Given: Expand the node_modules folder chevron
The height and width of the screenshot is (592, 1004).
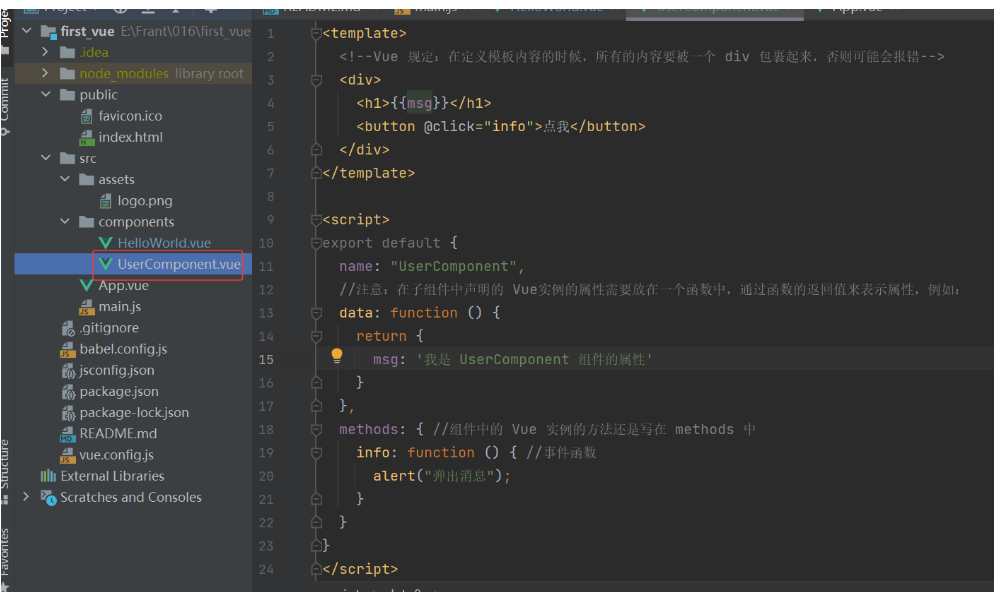Looking at the screenshot, I should pos(45,73).
